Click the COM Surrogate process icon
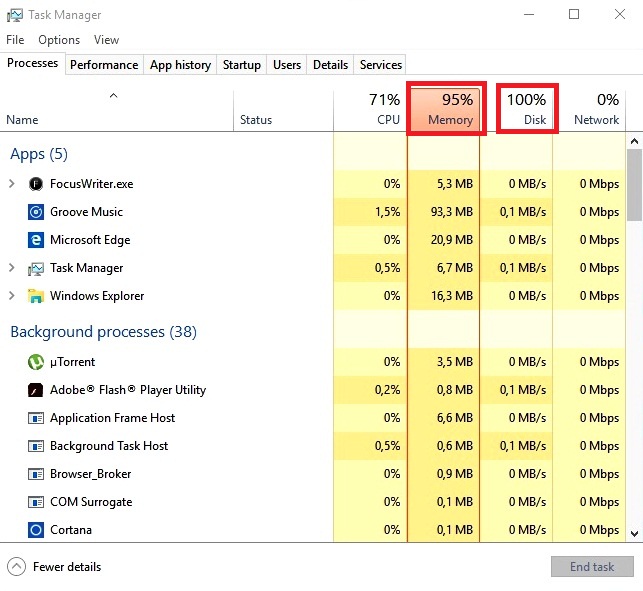The height and width of the screenshot is (591, 643). (x=36, y=502)
